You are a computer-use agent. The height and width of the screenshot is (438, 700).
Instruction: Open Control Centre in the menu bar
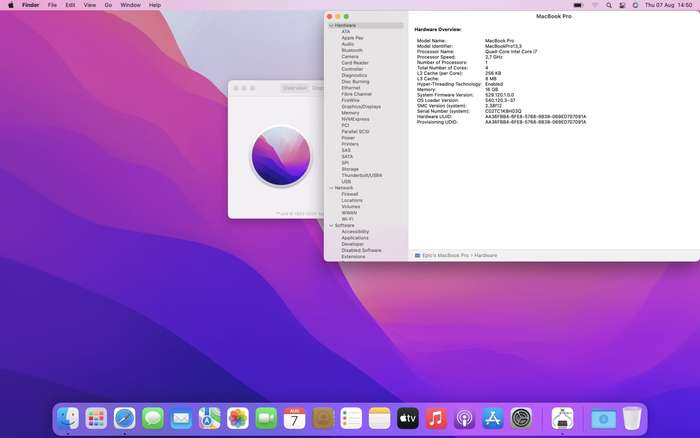622,5
